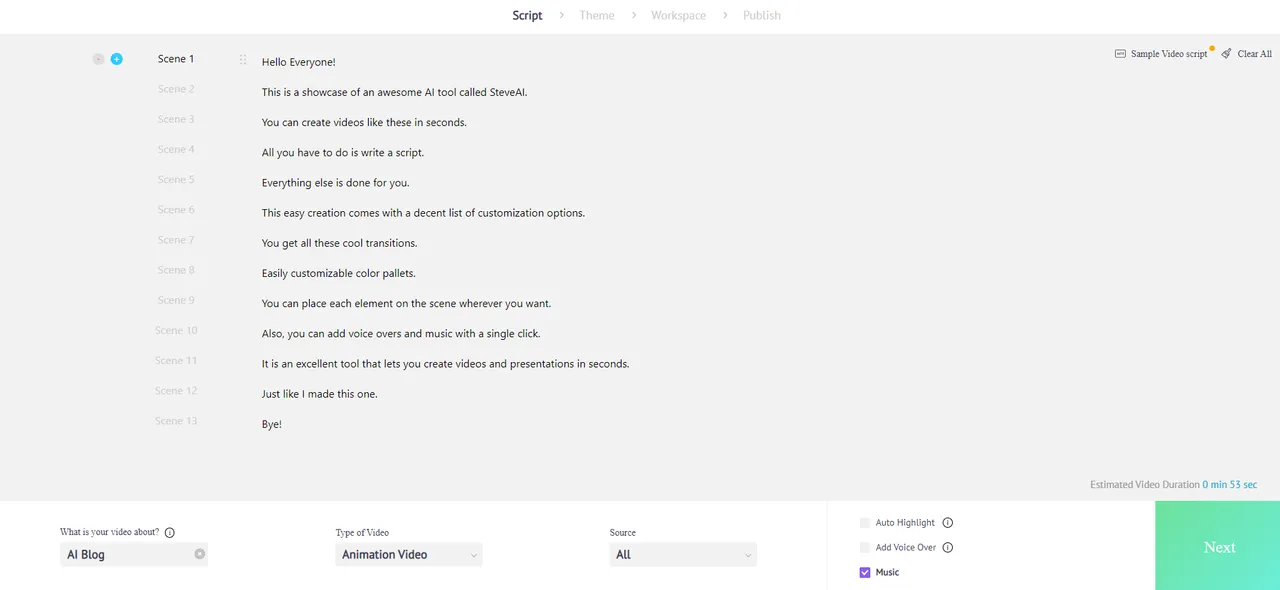The image size is (1280, 590).
Task: Grab the Scene 1 drag handle icon
Action: click(243, 60)
